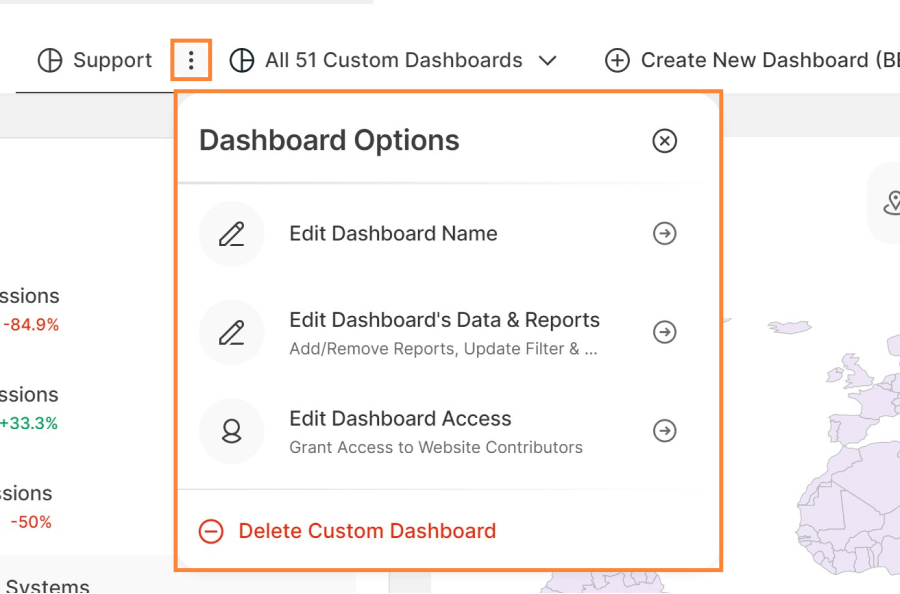This screenshot has width=900, height=594.
Task: Expand dropdown chevron of All 51 Custom Dashboards
Action: [547, 61]
